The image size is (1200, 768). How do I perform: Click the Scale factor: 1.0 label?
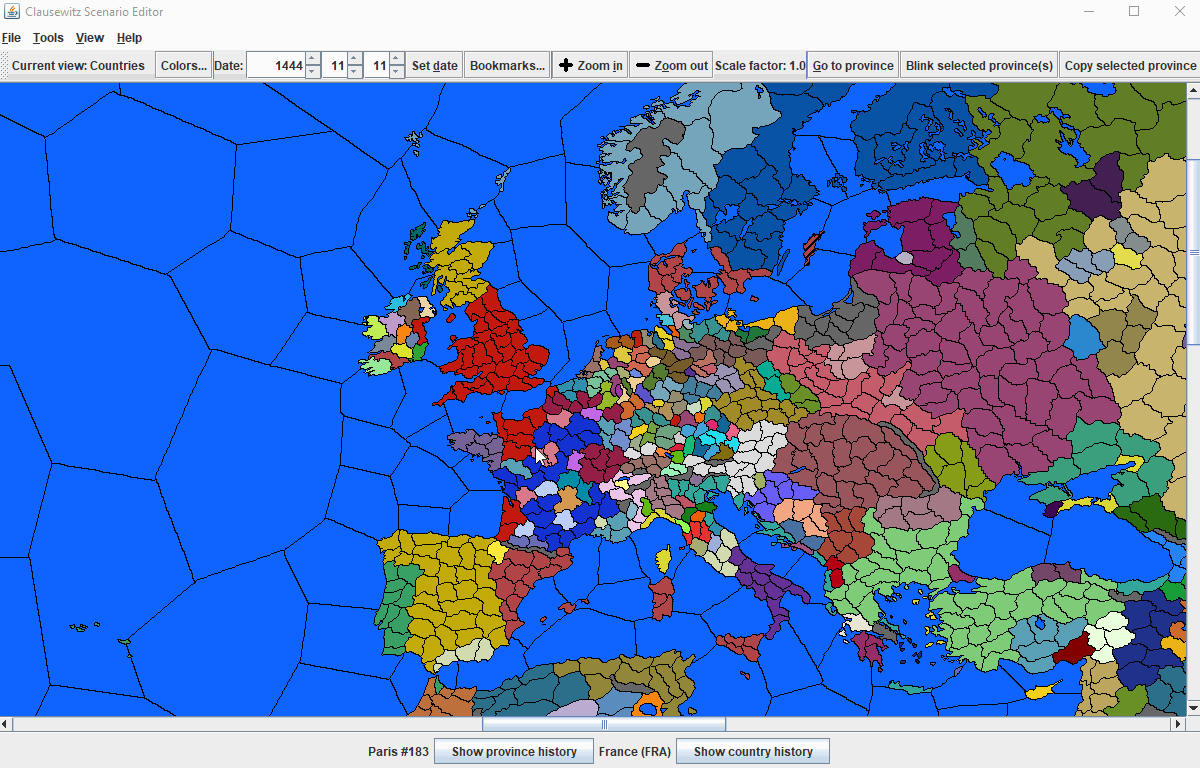(x=760, y=66)
